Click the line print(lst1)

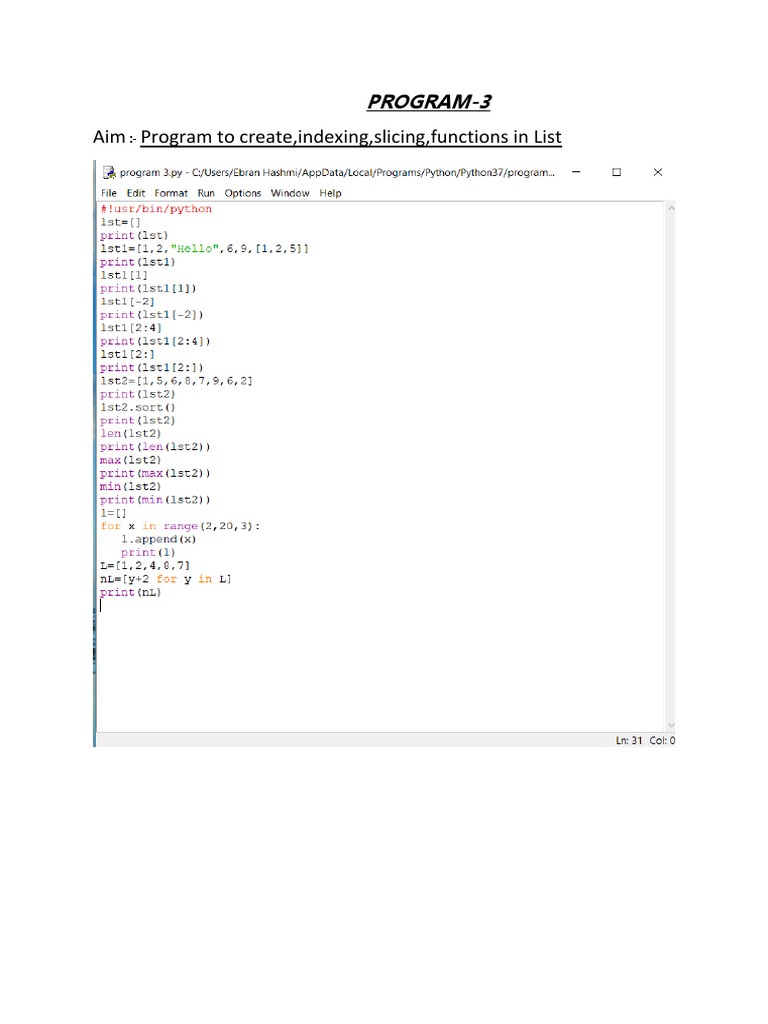click(x=138, y=262)
